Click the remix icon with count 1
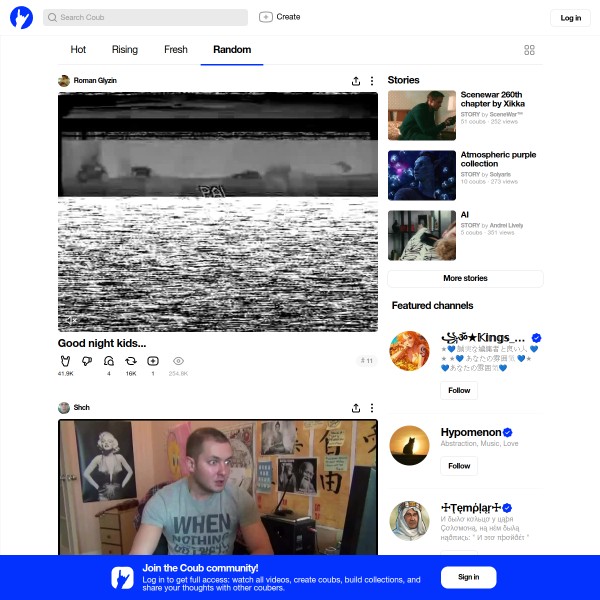Screen dimensions: 600x600 tap(153, 361)
